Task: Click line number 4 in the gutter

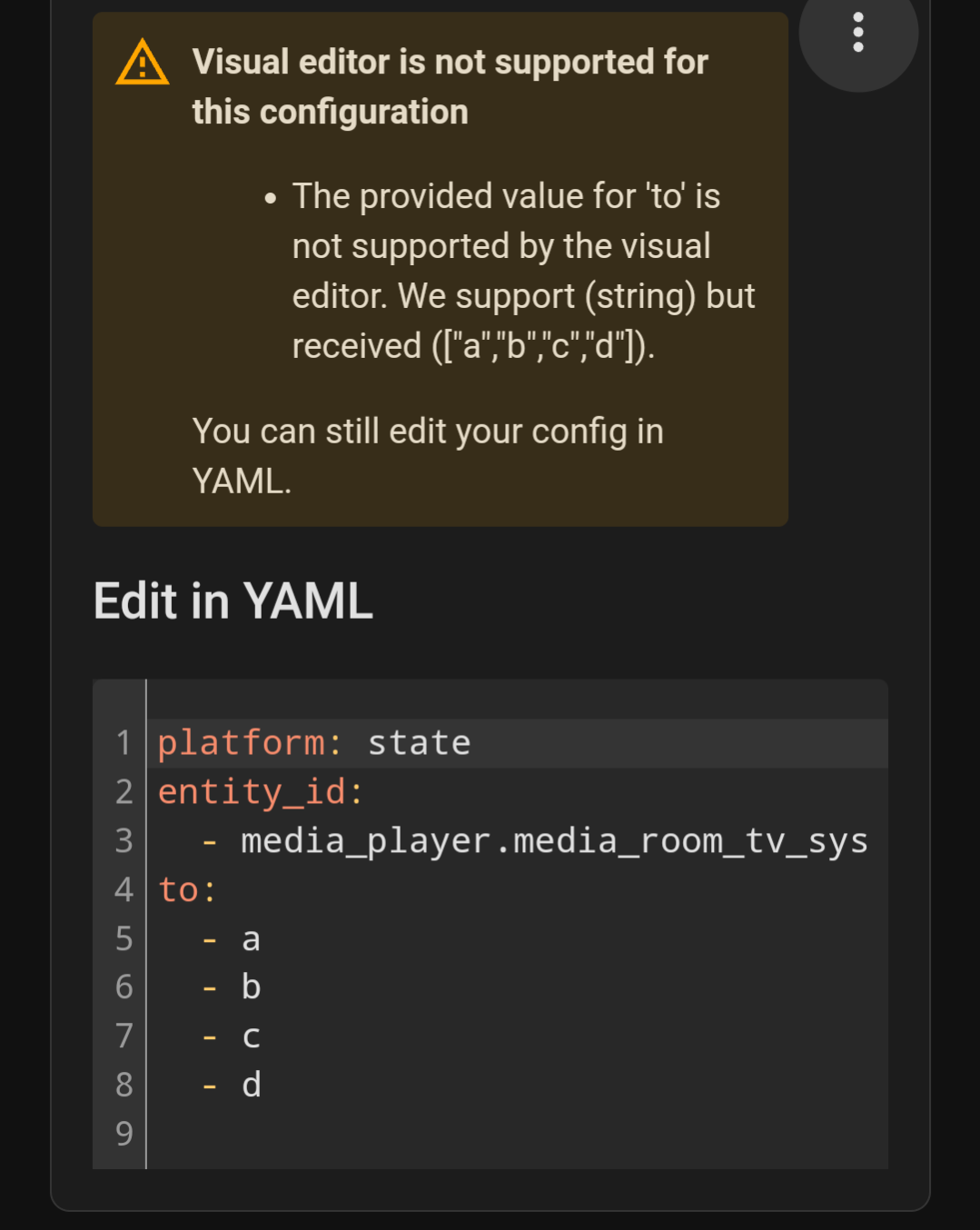Action: [124, 890]
